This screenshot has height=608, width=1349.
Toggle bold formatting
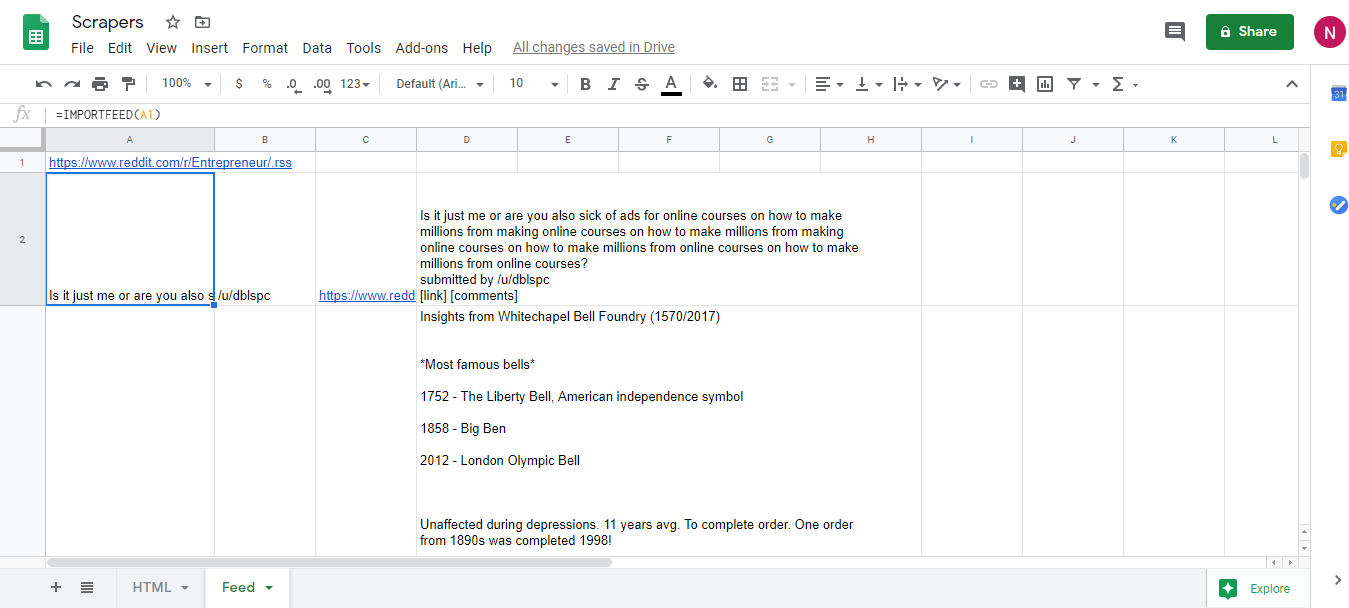pyautogui.click(x=586, y=84)
